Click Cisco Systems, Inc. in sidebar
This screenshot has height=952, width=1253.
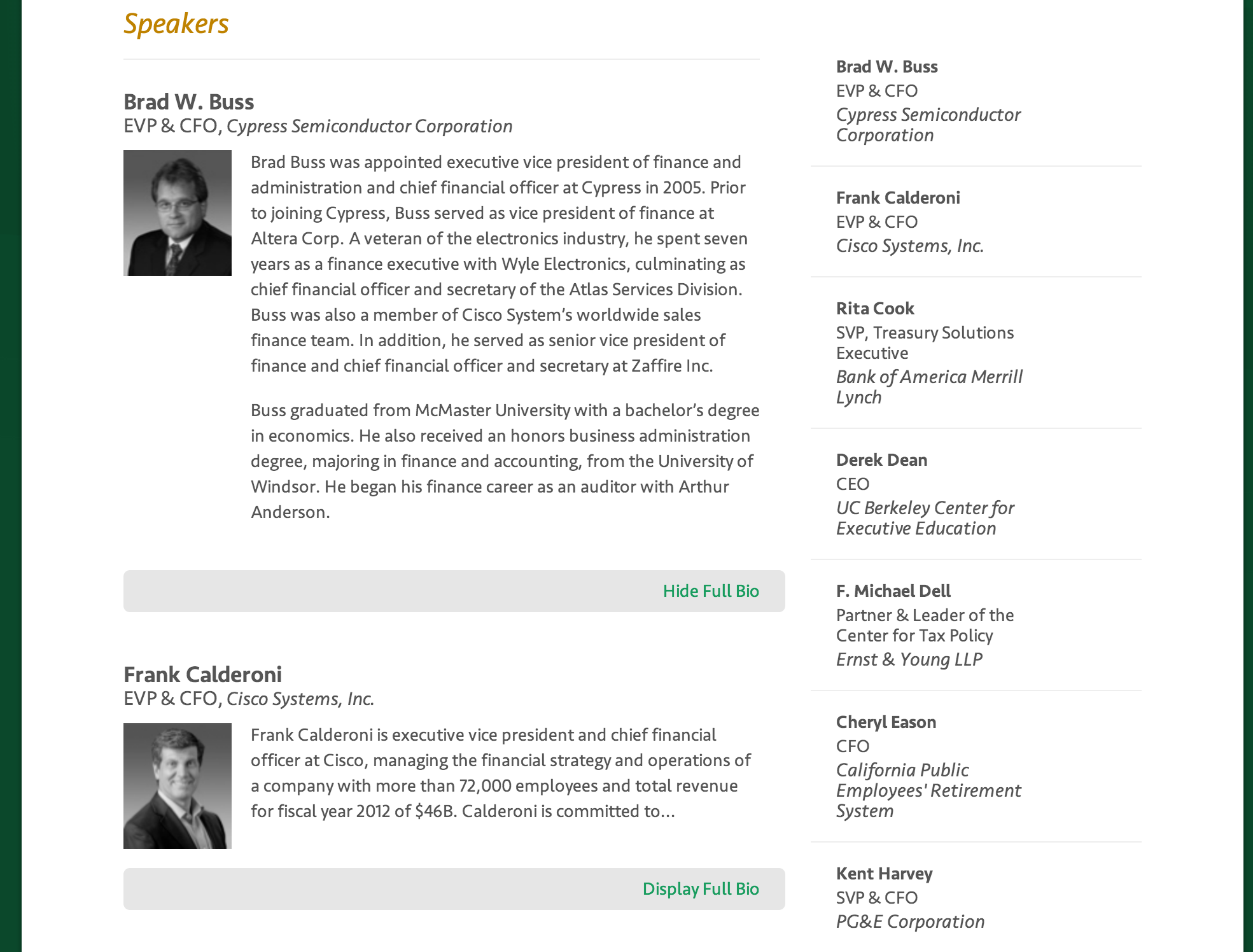tap(909, 246)
